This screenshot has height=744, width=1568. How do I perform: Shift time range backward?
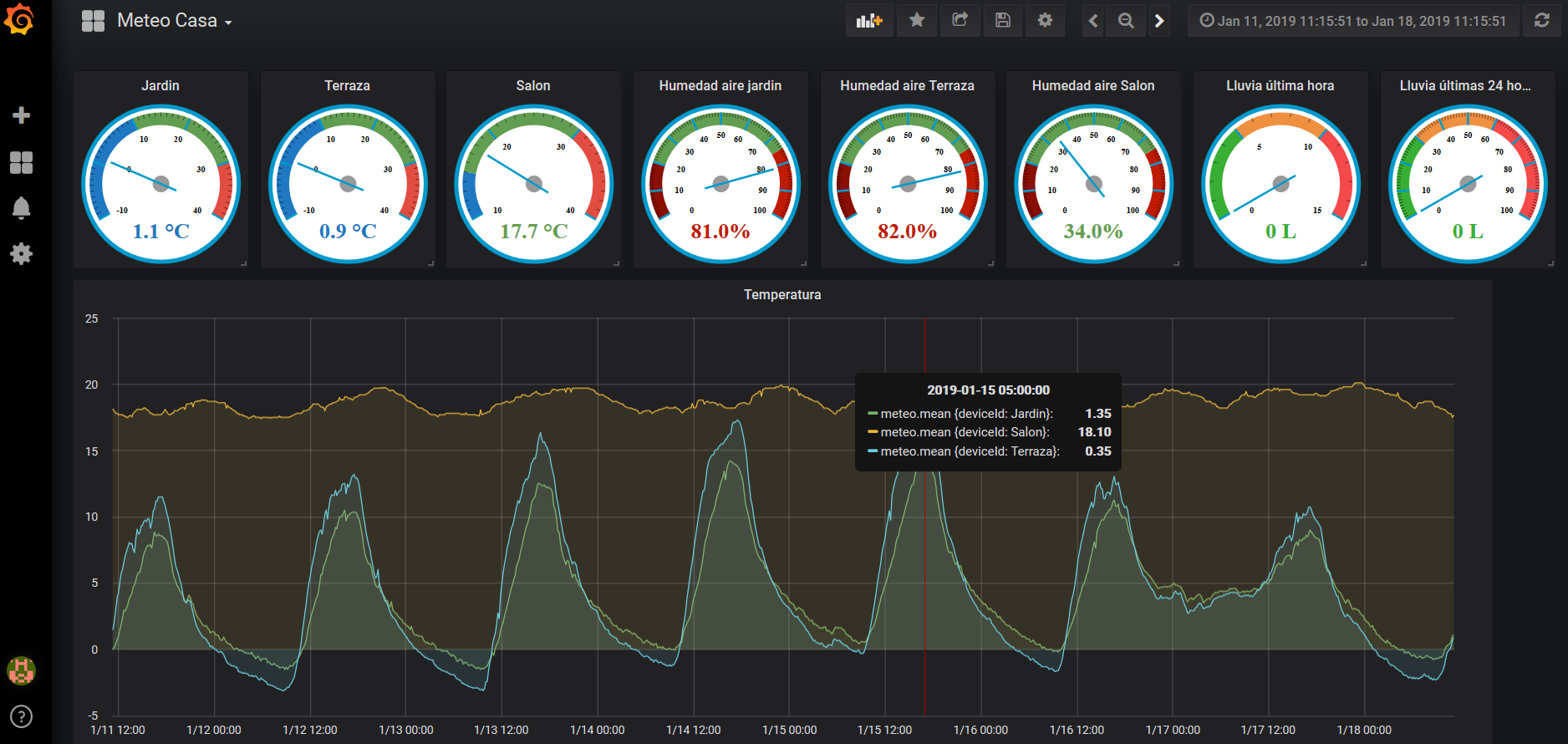point(1093,20)
